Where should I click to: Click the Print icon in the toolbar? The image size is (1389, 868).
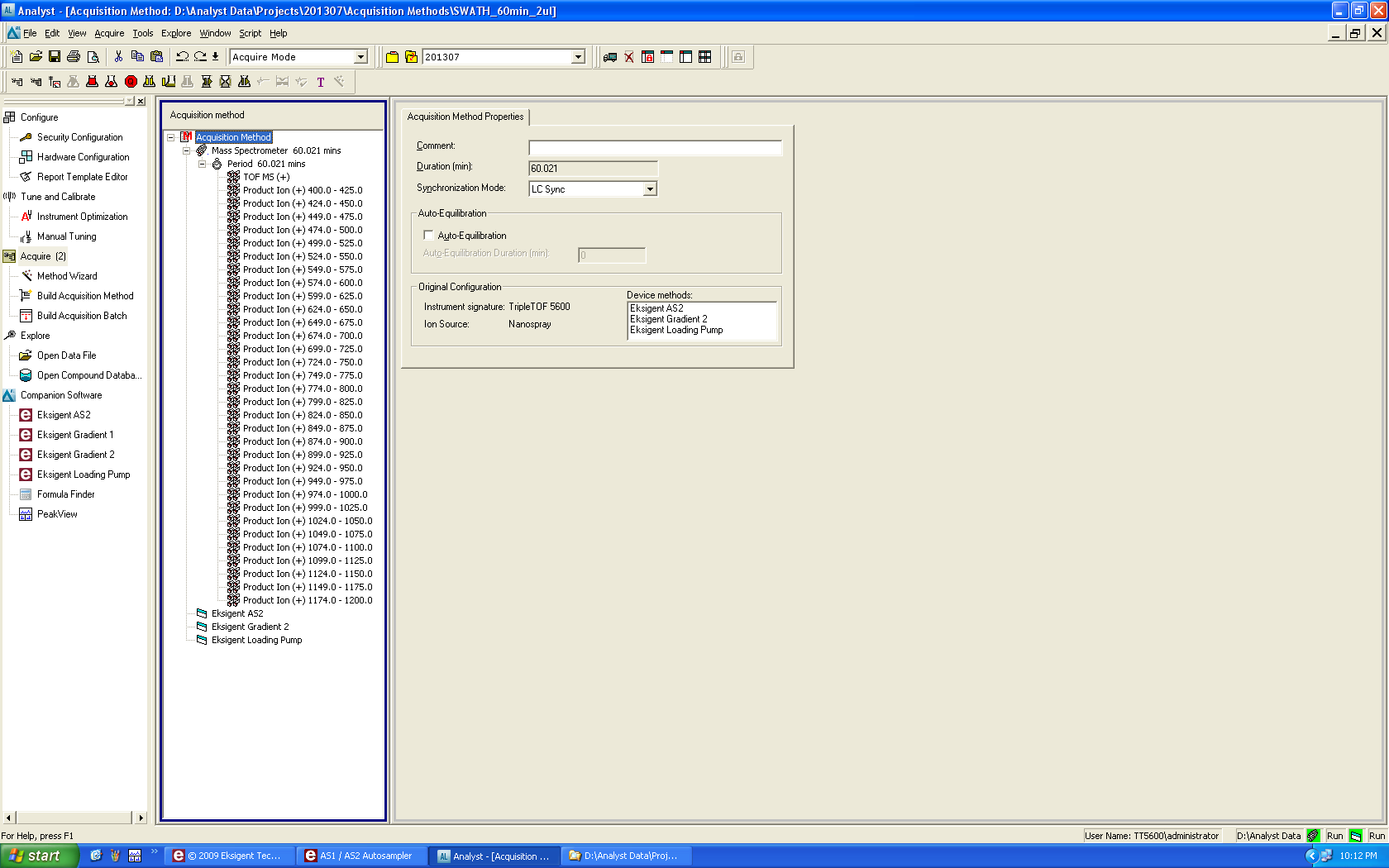pyautogui.click(x=74, y=57)
